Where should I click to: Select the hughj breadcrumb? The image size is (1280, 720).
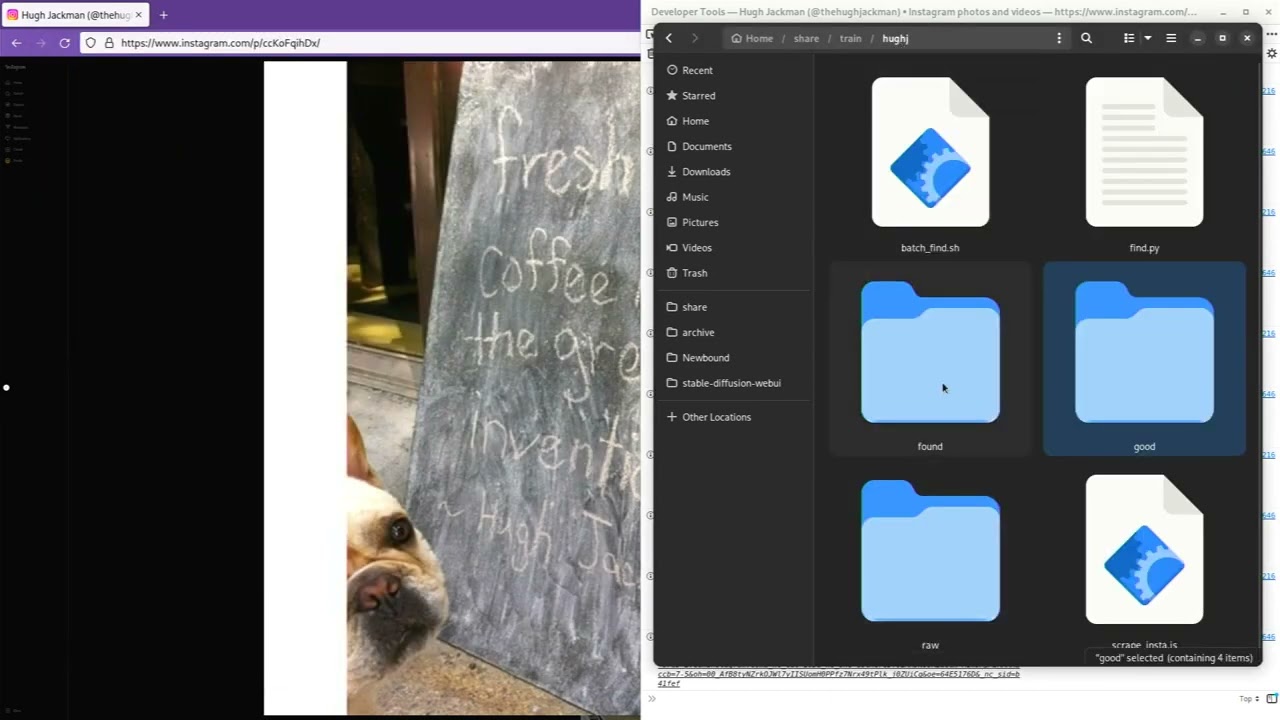(895, 38)
